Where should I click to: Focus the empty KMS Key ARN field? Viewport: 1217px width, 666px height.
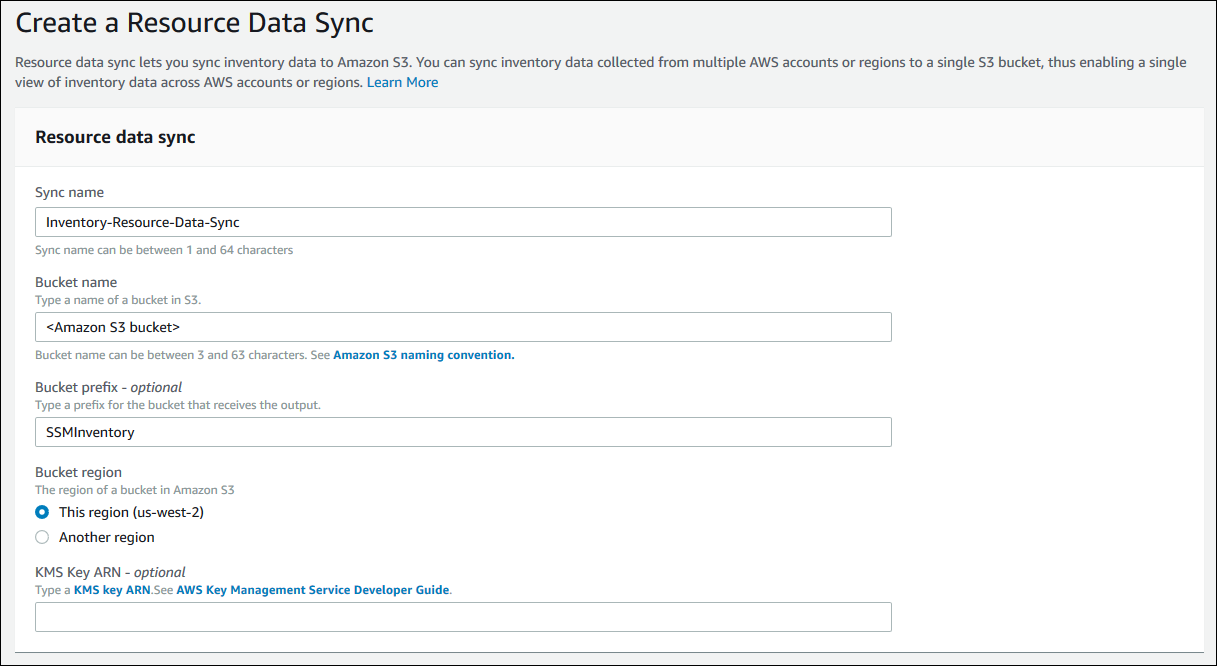point(463,617)
